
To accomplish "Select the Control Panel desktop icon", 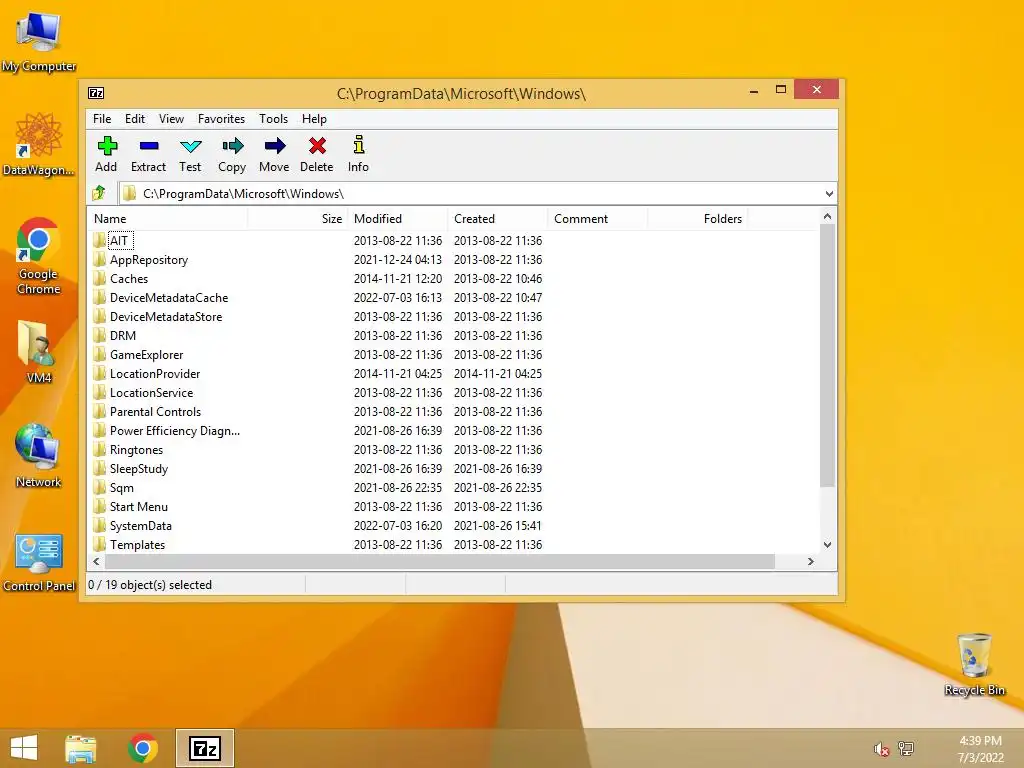I will click(39, 562).
